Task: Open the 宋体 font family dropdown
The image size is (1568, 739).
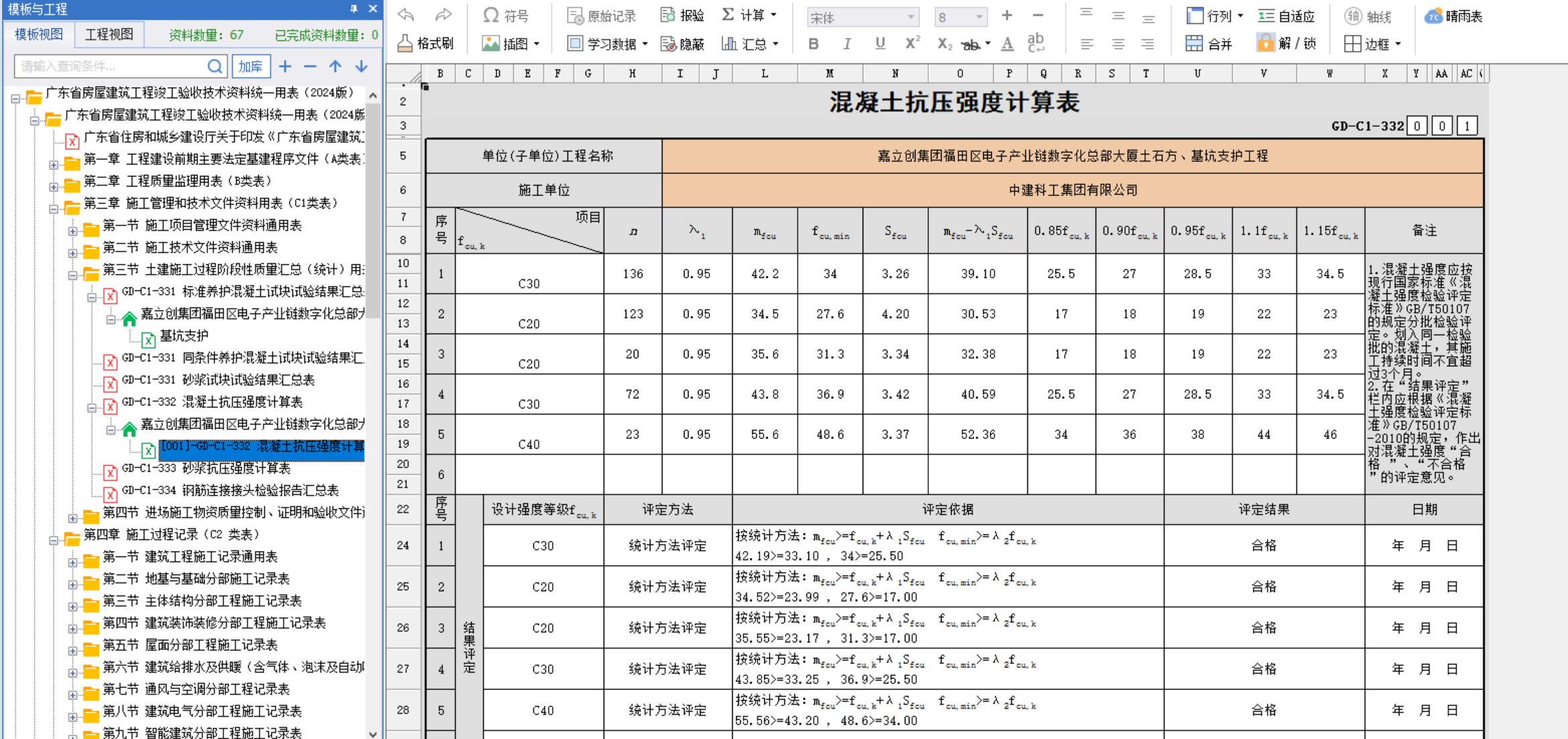Action: (862, 17)
